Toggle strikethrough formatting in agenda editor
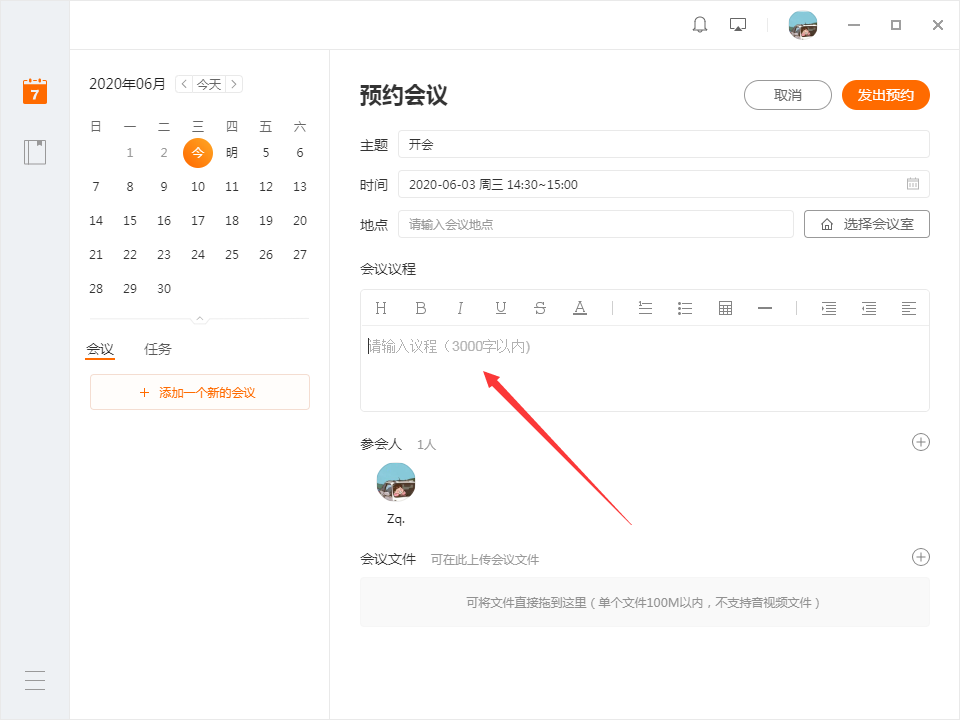 click(x=540, y=308)
